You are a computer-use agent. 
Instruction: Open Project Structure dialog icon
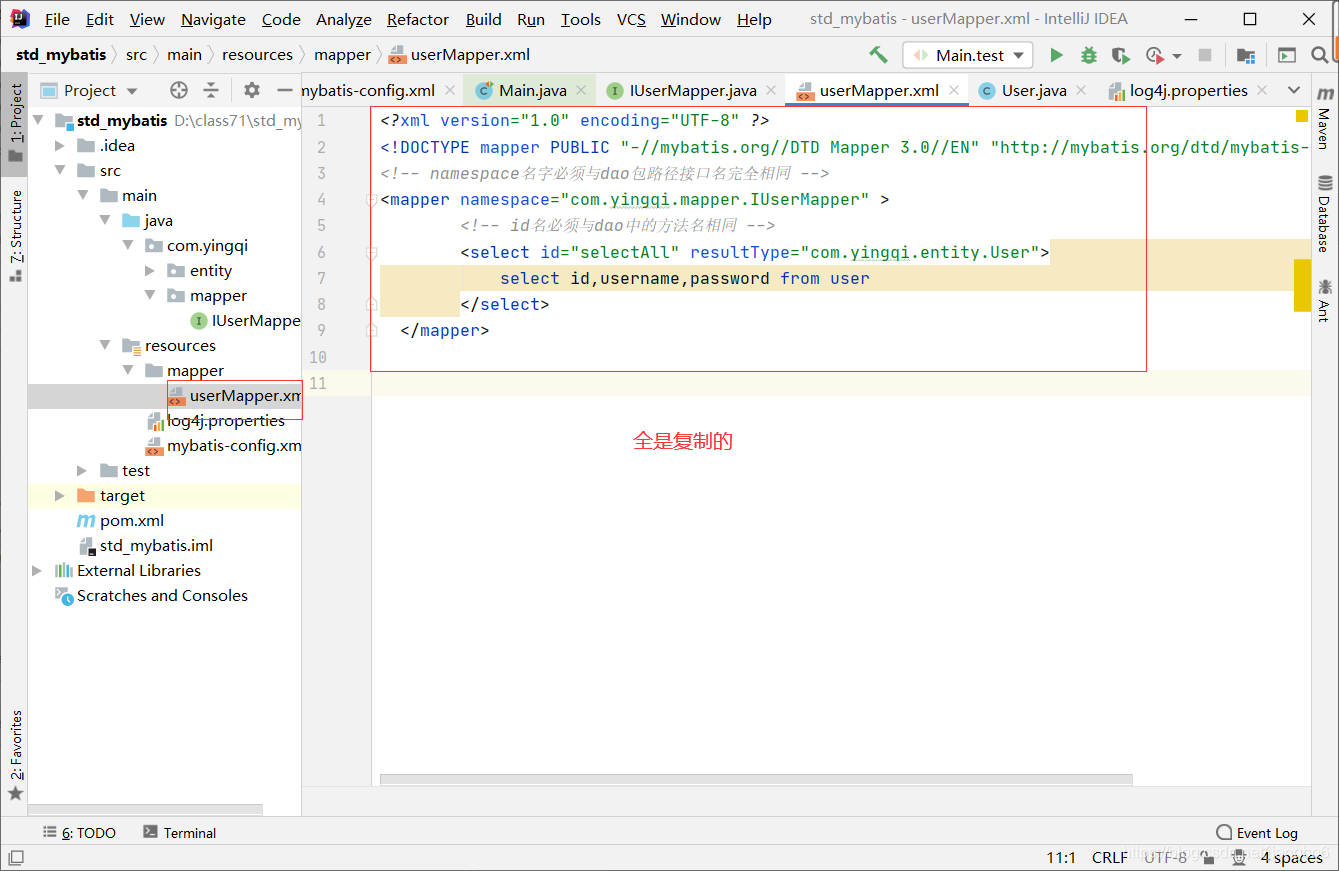coord(1246,55)
